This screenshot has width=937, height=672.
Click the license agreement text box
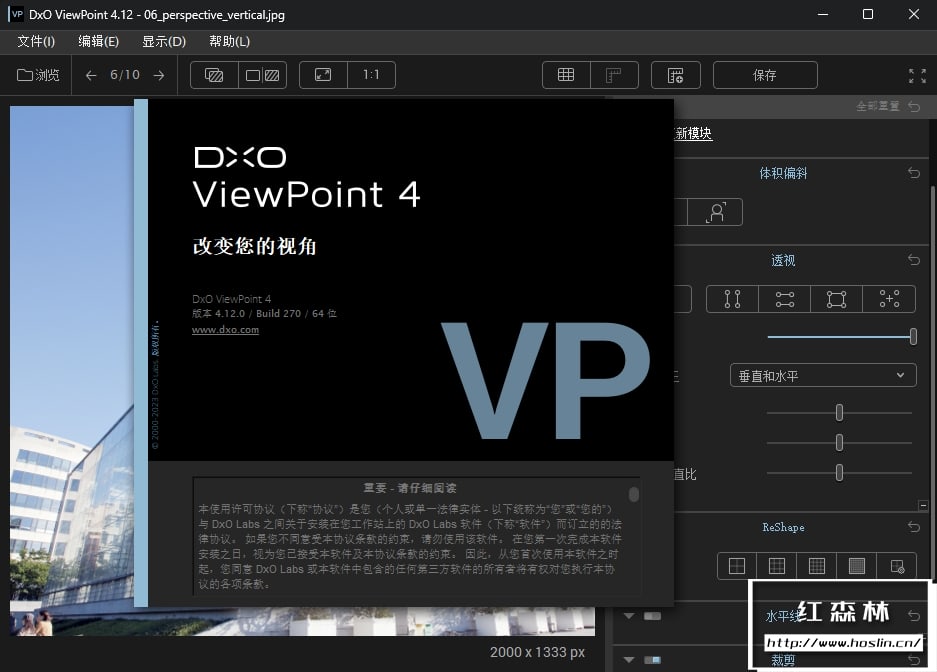(x=417, y=535)
